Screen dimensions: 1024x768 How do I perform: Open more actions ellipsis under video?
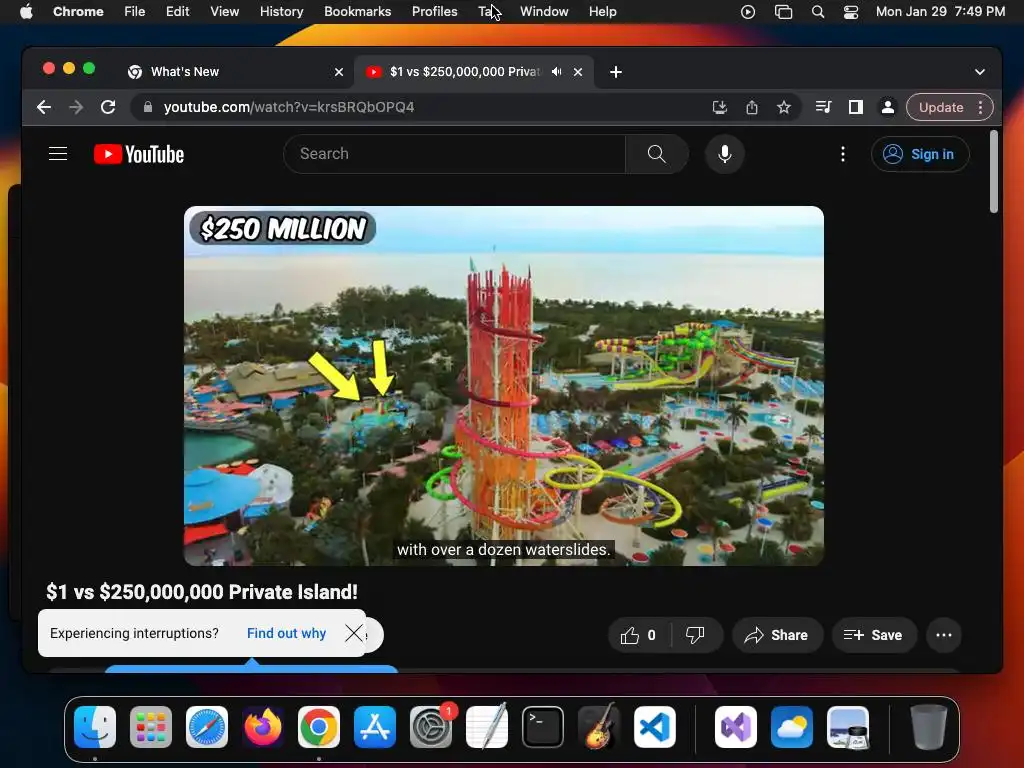click(944, 635)
